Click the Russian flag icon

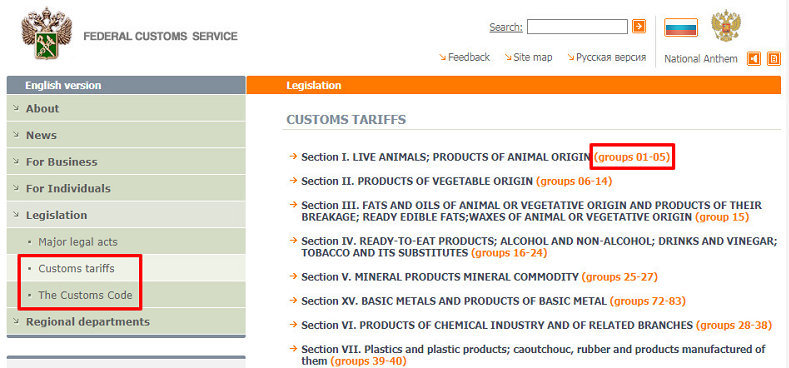coord(681,27)
